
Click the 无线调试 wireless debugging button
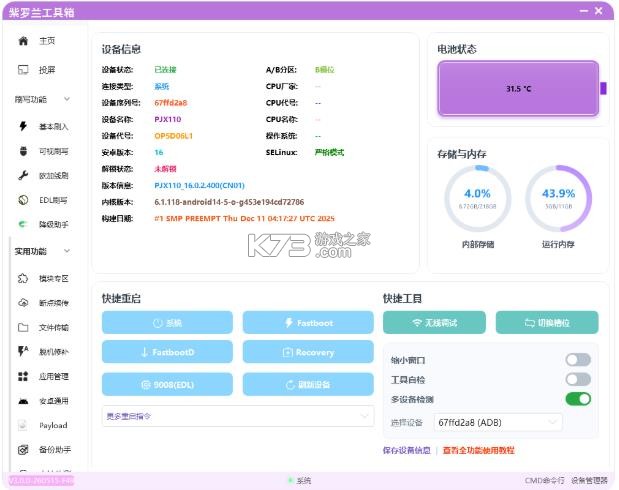(434, 323)
